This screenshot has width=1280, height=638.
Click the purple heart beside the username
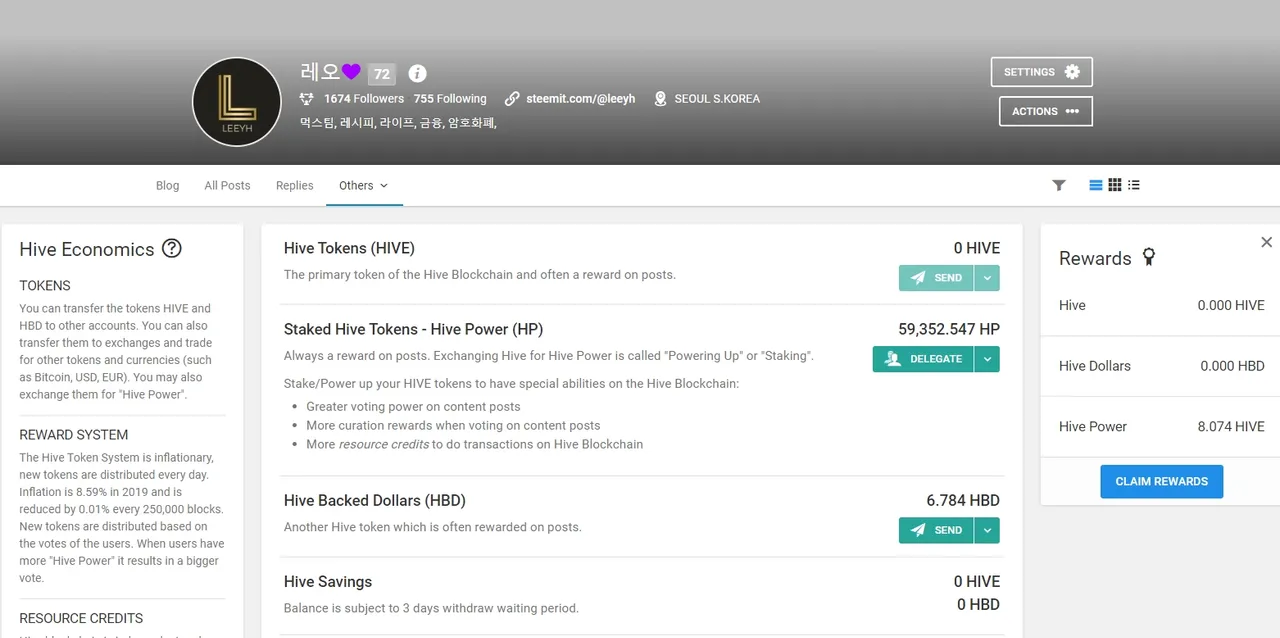click(351, 72)
